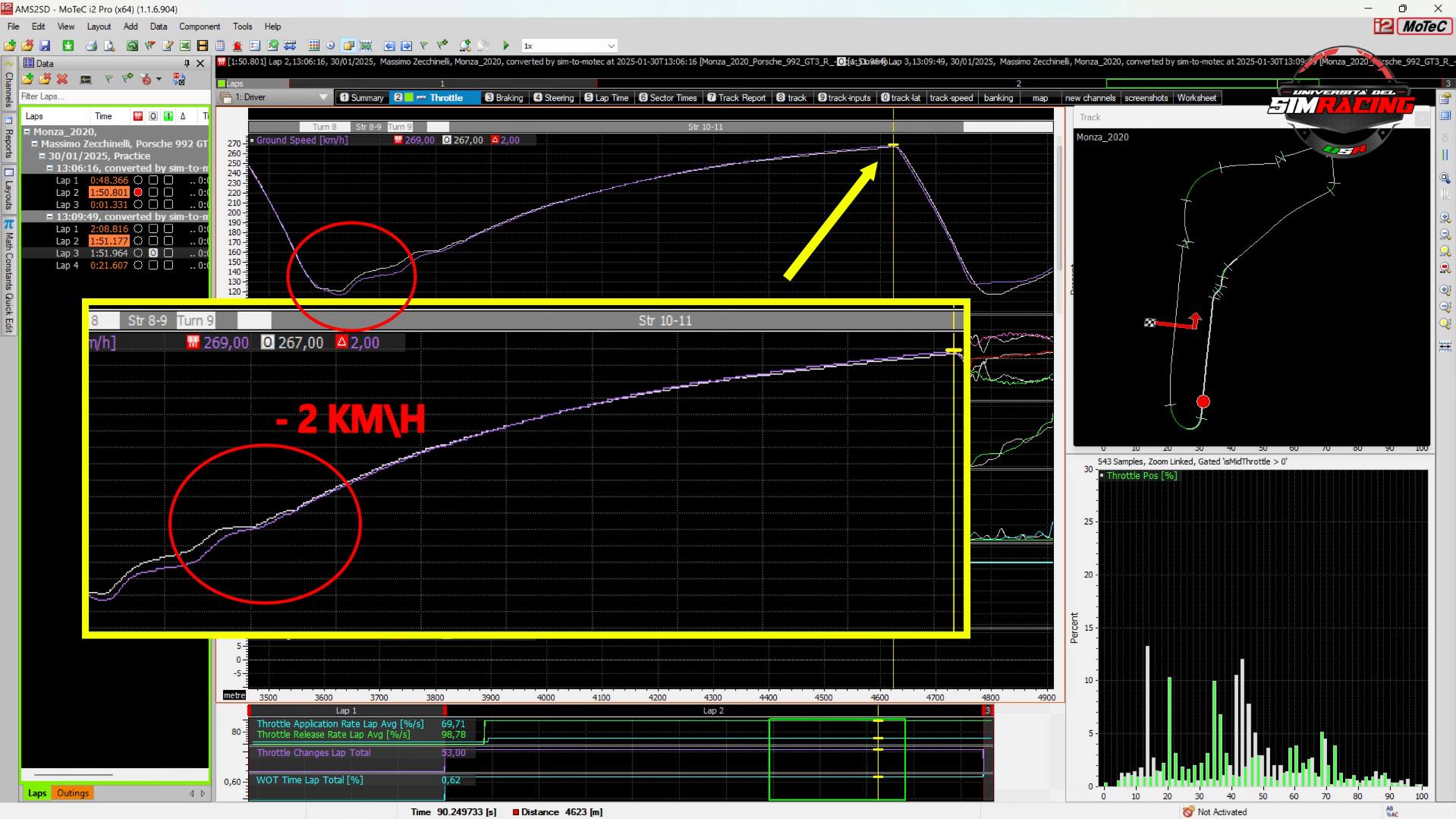
Task: Pin the Data panel with pushpin icon
Action: point(187,64)
